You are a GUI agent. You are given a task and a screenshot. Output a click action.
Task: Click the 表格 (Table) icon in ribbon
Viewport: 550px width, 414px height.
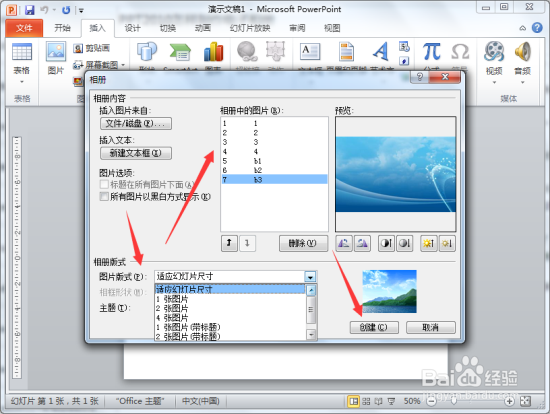click(x=22, y=52)
